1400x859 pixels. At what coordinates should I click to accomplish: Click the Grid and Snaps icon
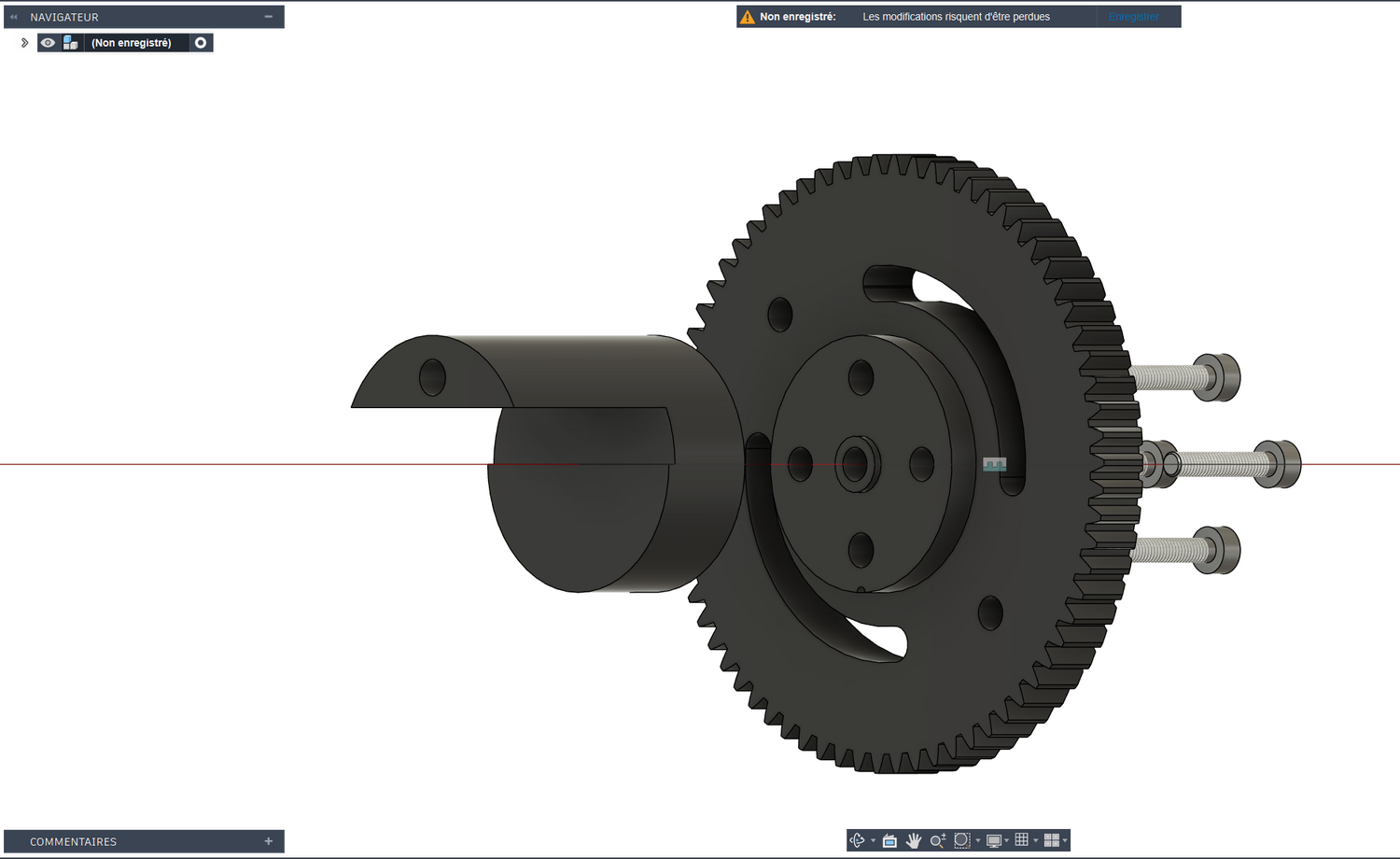(1022, 840)
